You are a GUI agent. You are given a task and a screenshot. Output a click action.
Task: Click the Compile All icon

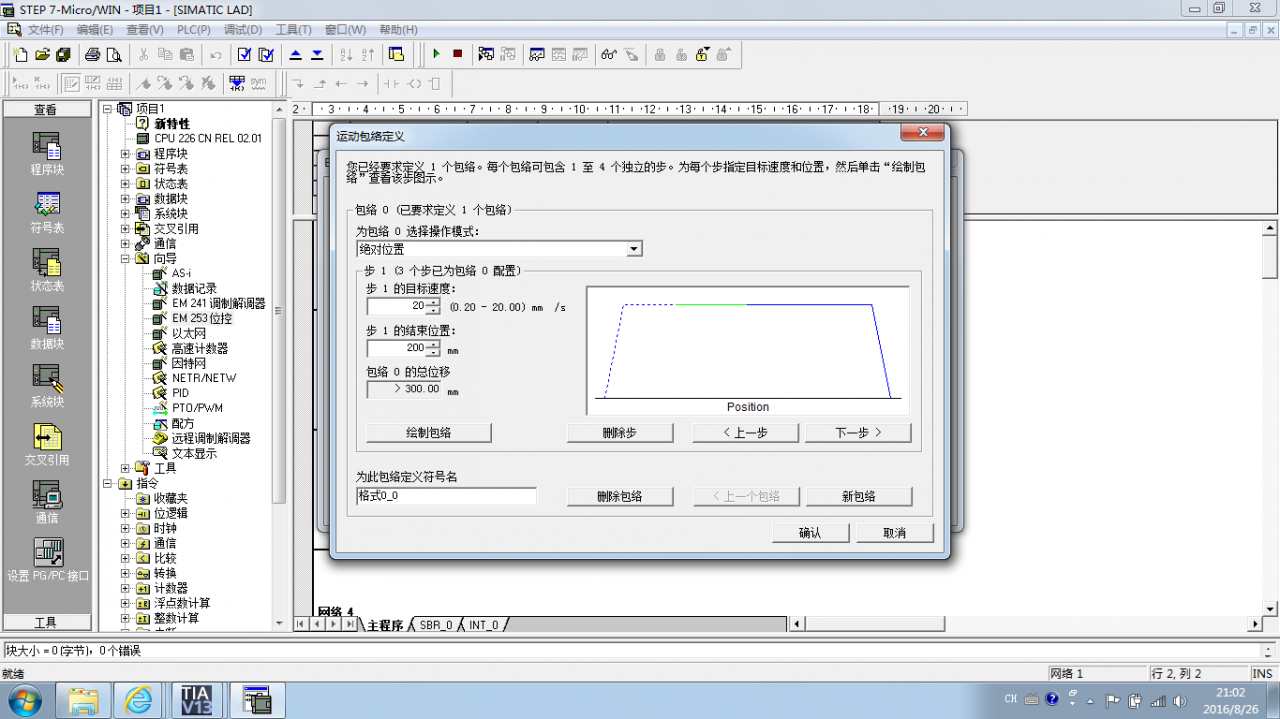point(266,54)
